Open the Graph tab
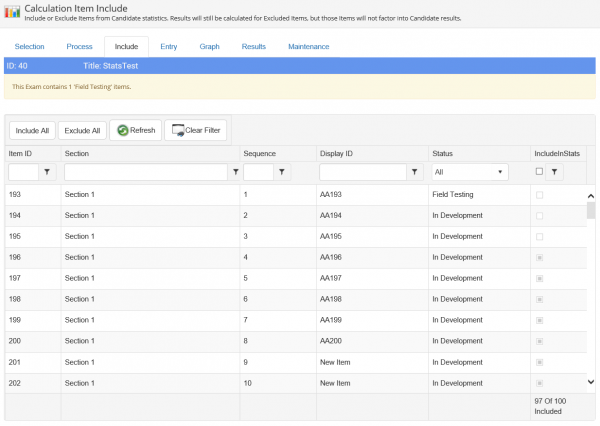Screen dimensions: 600x426 point(209,46)
